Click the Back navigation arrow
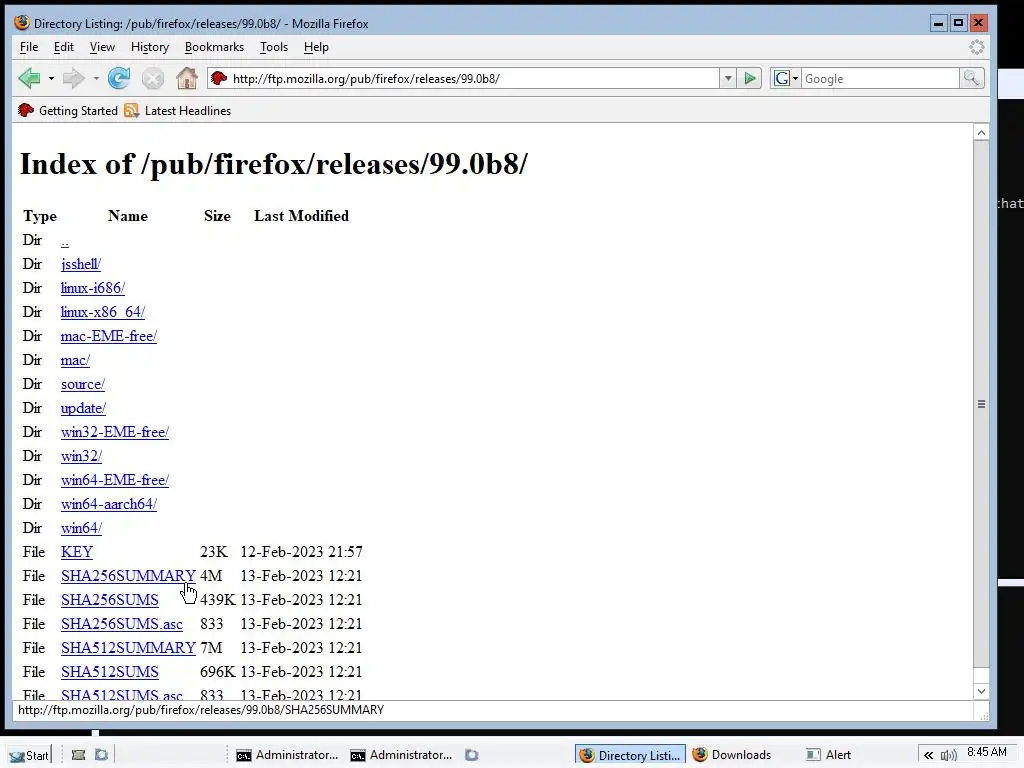The width and height of the screenshot is (1024, 768). coord(29,78)
